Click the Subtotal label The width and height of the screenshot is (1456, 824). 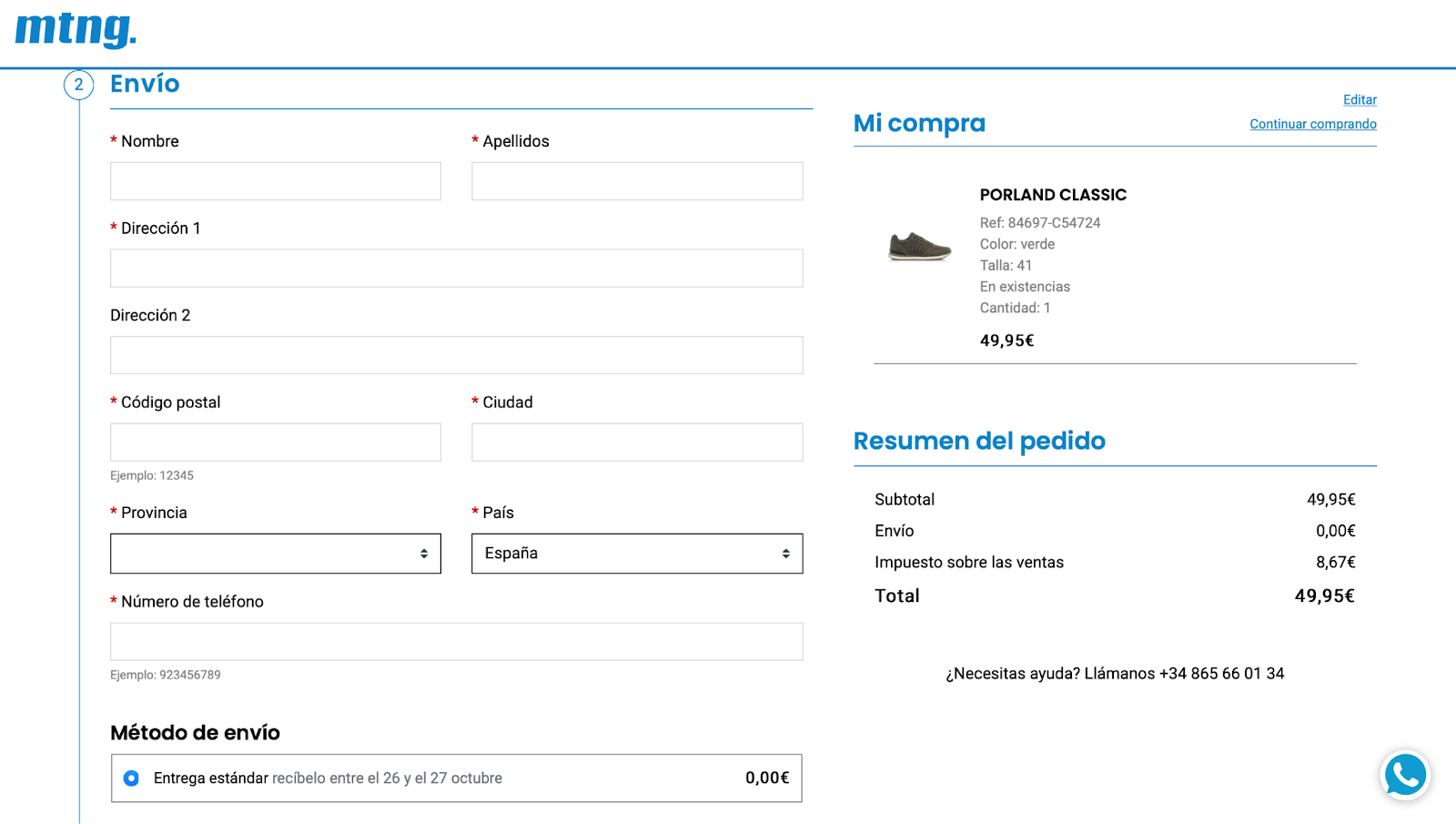(905, 499)
